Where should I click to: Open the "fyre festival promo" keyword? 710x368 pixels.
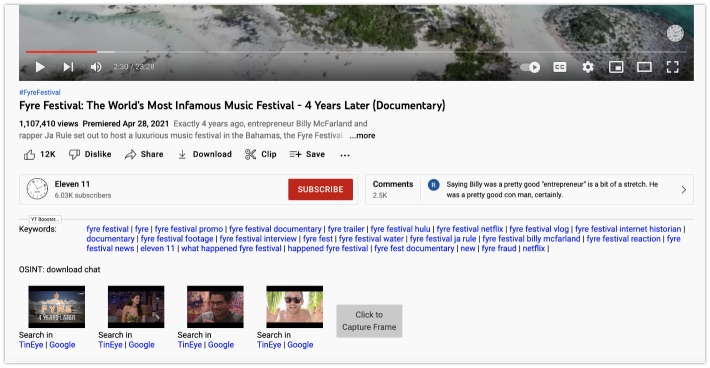tap(189, 229)
